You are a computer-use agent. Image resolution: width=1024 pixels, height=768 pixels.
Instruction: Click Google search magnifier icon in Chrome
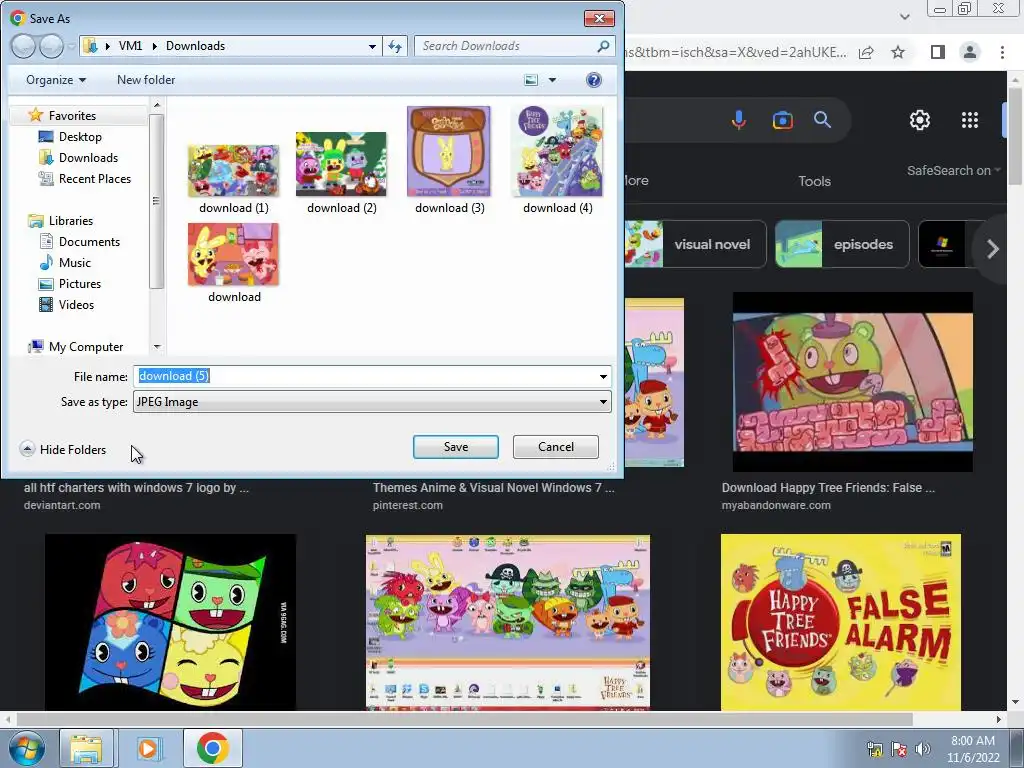pos(822,120)
